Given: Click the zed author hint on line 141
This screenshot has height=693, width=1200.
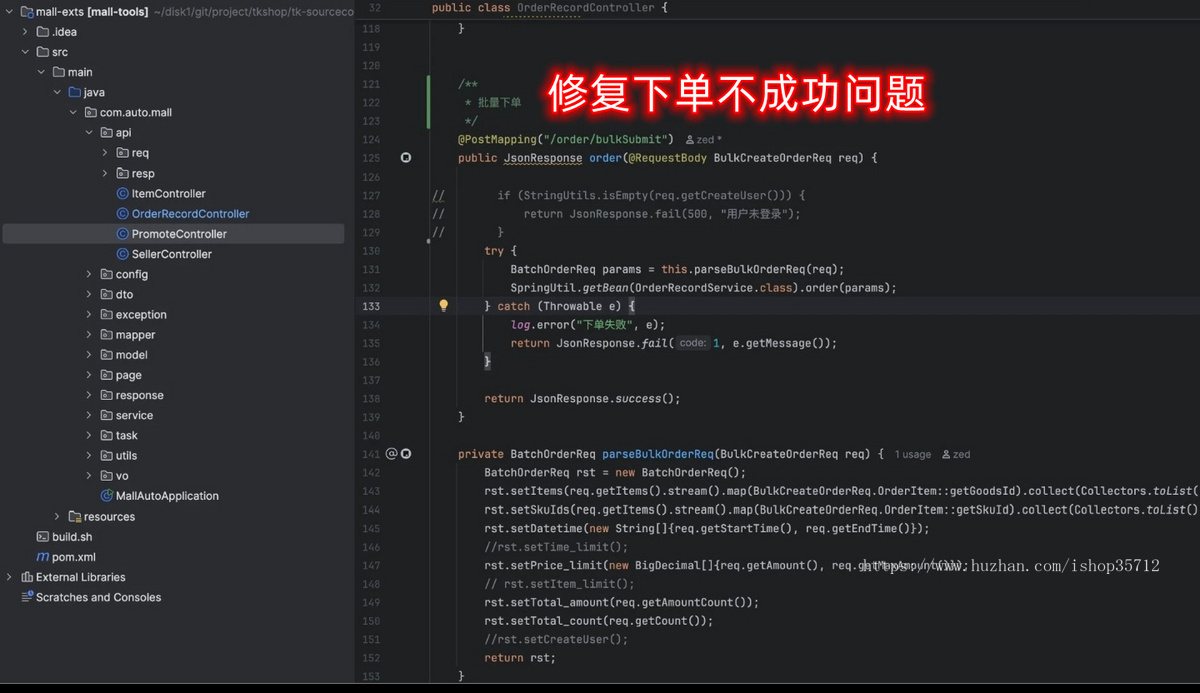Looking at the screenshot, I should point(956,454).
